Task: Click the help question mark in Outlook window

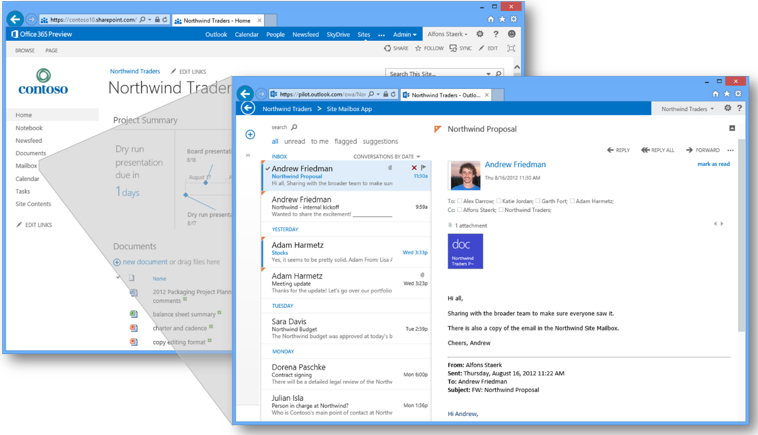Action: [x=739, y=108]
